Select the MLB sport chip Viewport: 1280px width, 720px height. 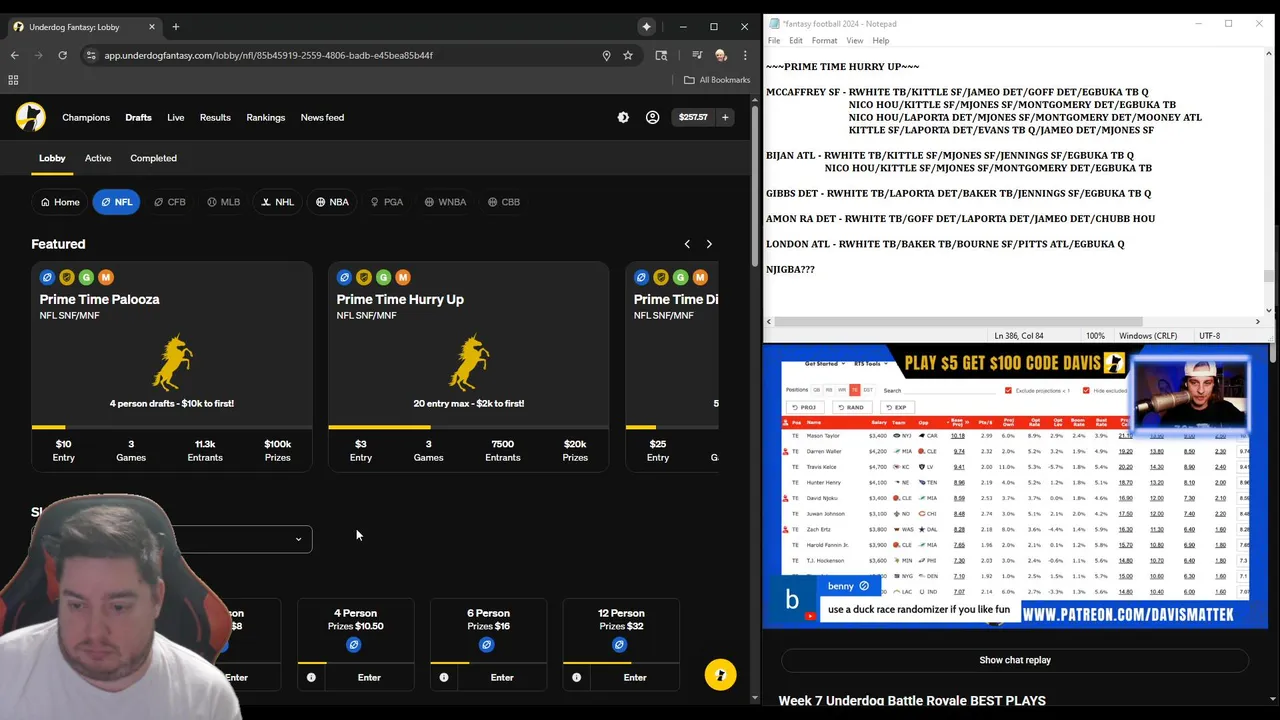coord(223,202)
